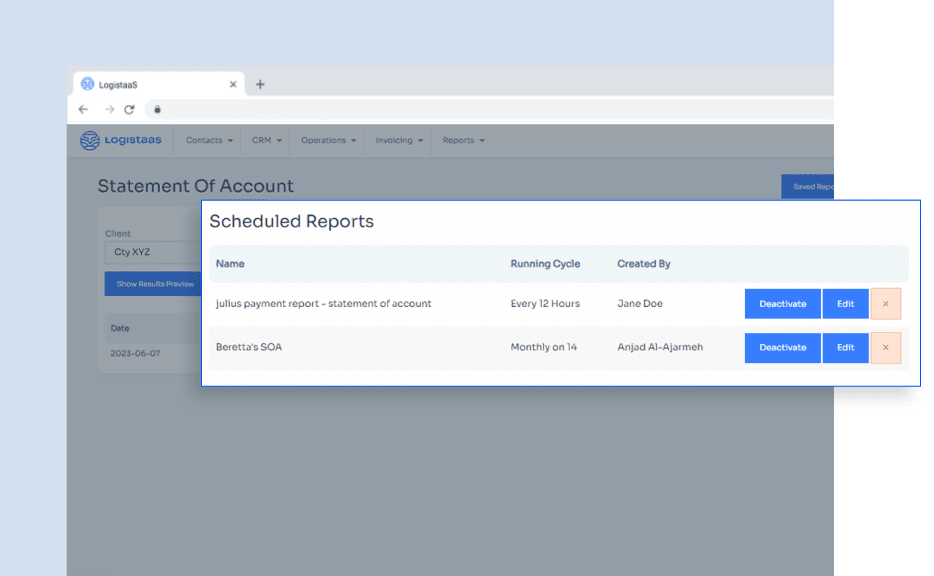Click the browser back arrow
This screenshot has height=576, width=934.
[x=83, y=110]
